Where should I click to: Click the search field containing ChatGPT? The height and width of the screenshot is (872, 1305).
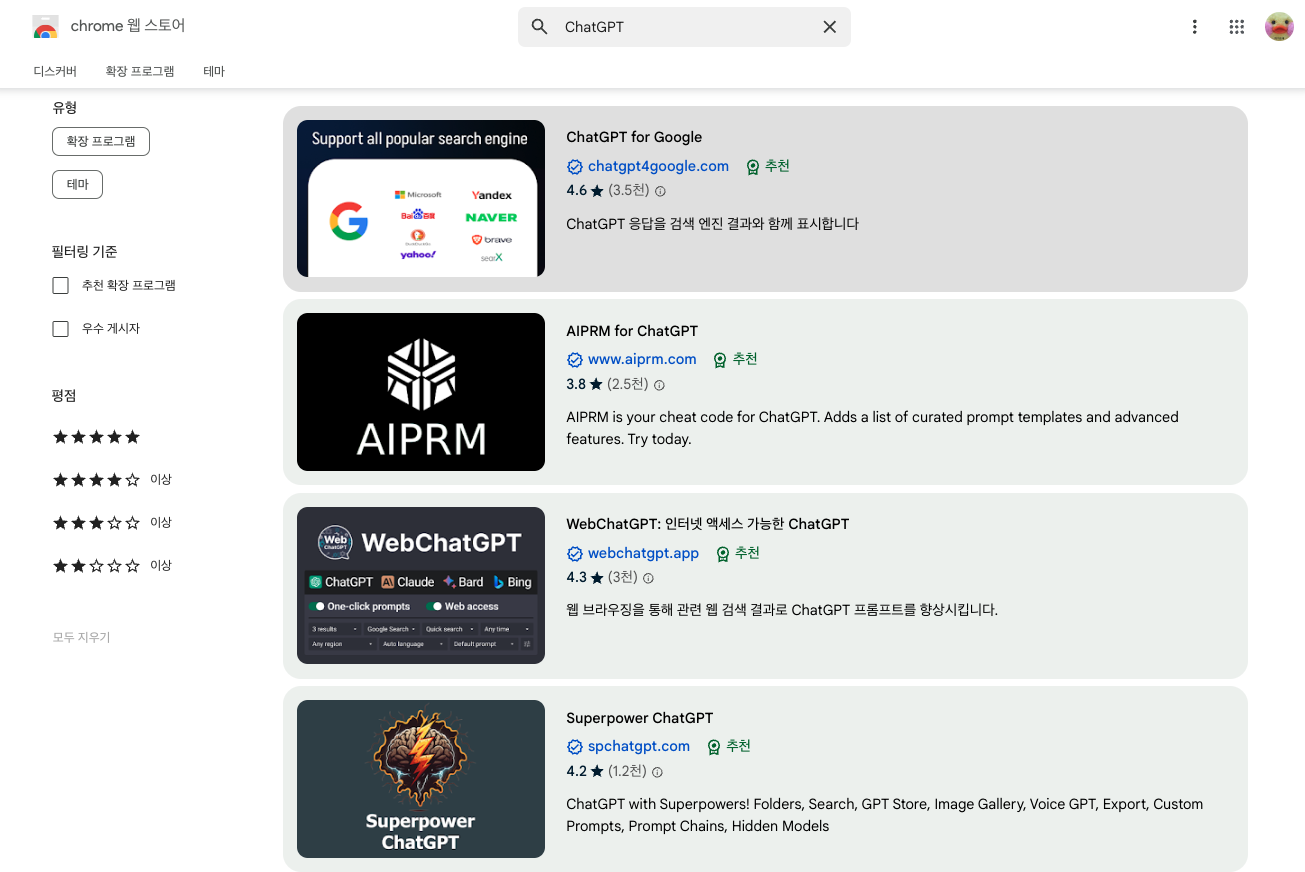point(684,27)
